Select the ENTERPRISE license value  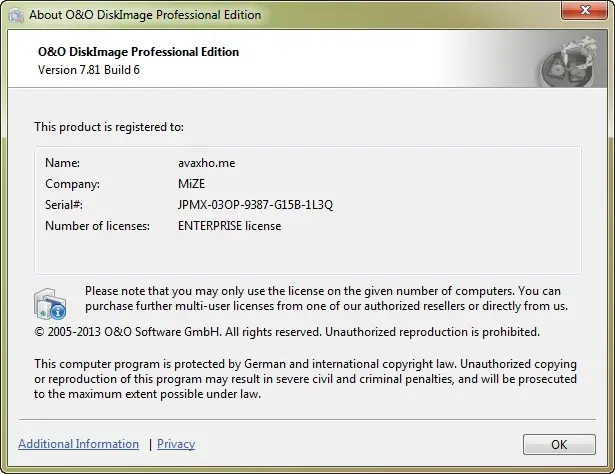pyautogui.click(x=229, y=226)
